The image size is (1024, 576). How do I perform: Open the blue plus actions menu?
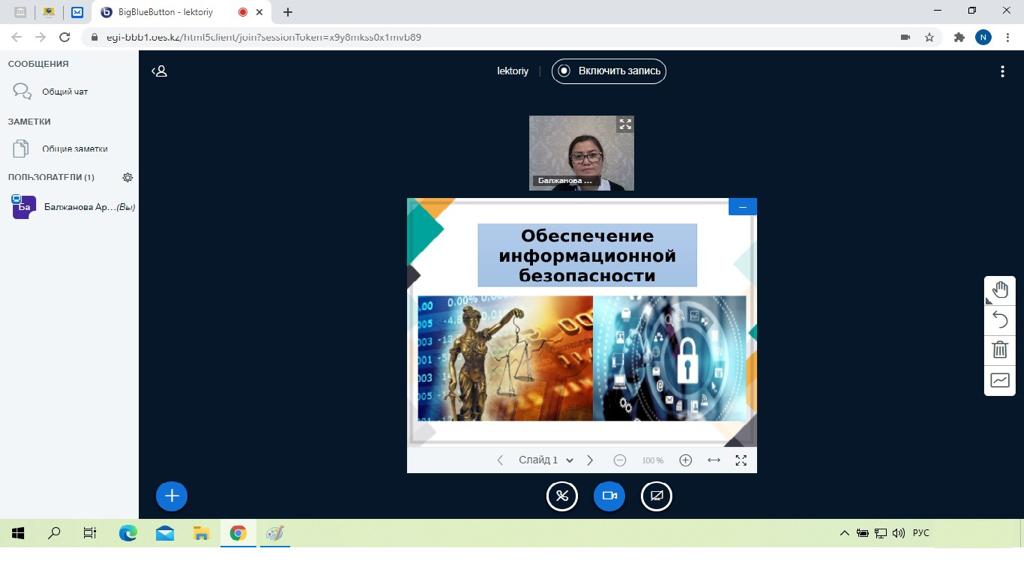172,496
